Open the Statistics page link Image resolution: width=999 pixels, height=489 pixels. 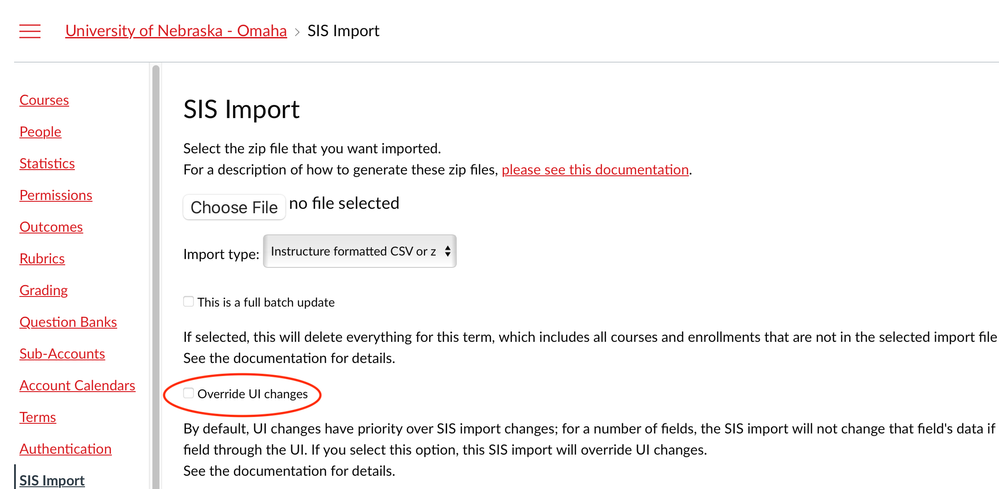[47, 164]
